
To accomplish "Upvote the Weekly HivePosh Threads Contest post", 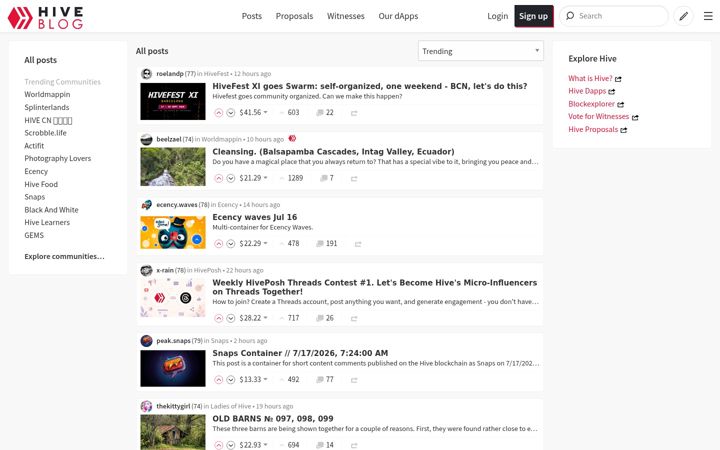I will pyautogui.click(x=219, y=318).
